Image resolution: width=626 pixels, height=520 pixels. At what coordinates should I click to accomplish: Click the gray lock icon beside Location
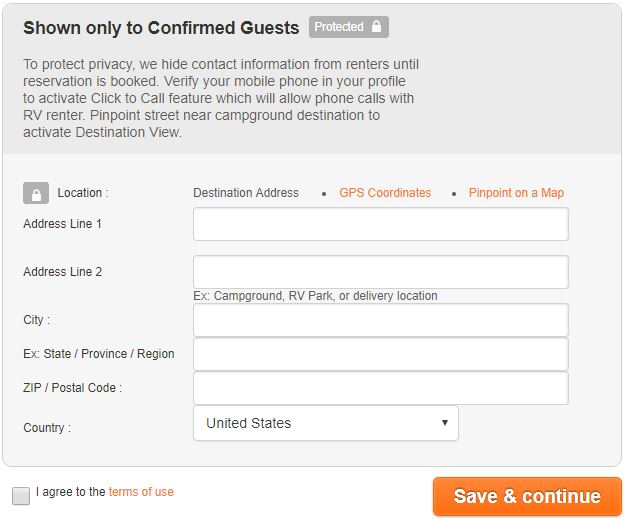point(36,193)
